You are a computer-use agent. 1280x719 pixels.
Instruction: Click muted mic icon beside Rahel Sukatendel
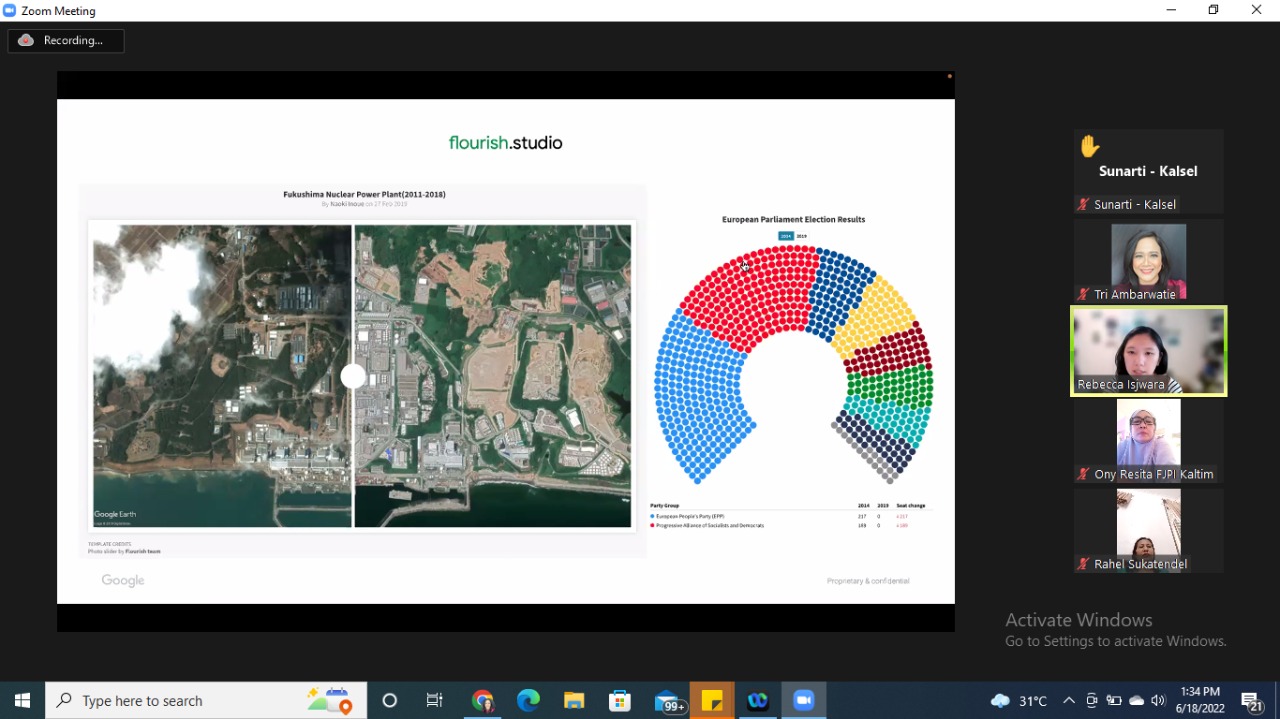[x=1082, y=564]
